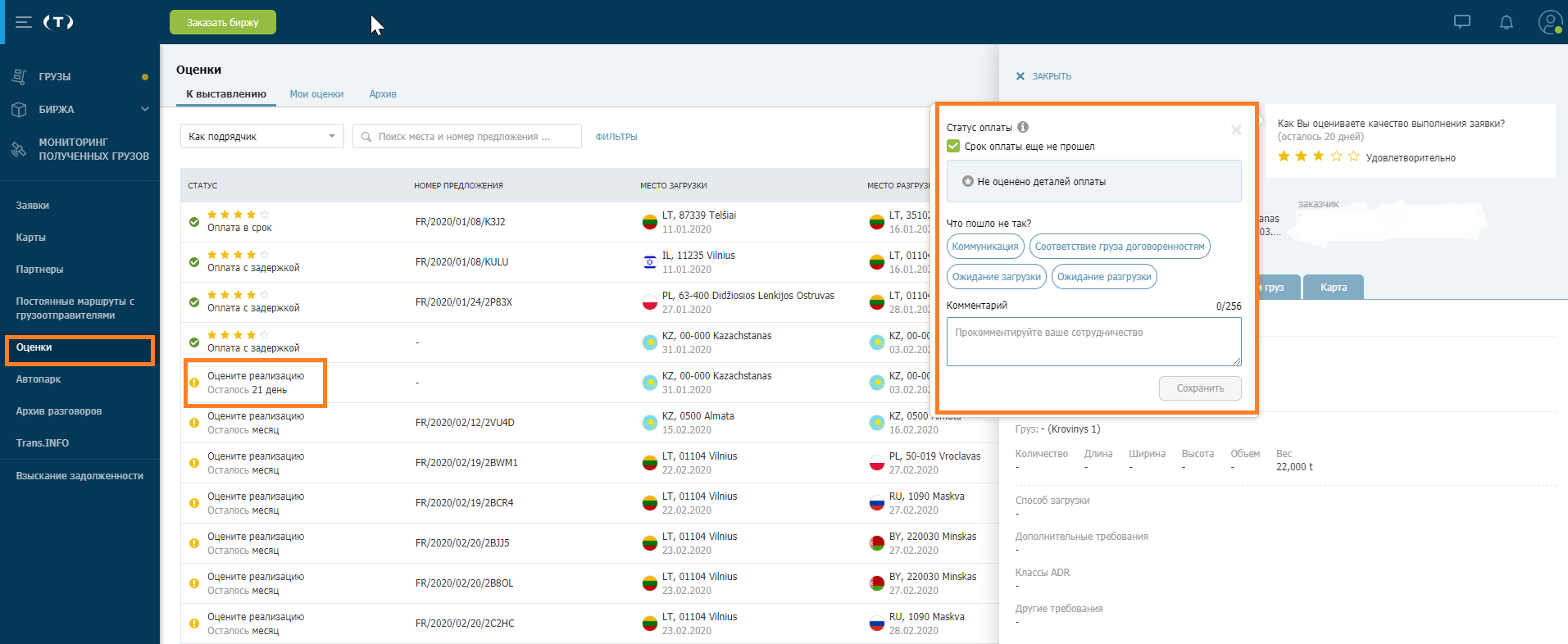Open the notifications bell icon
Image resolution: width=1568 pixels, height=644 pixels.
point(1507,22)
